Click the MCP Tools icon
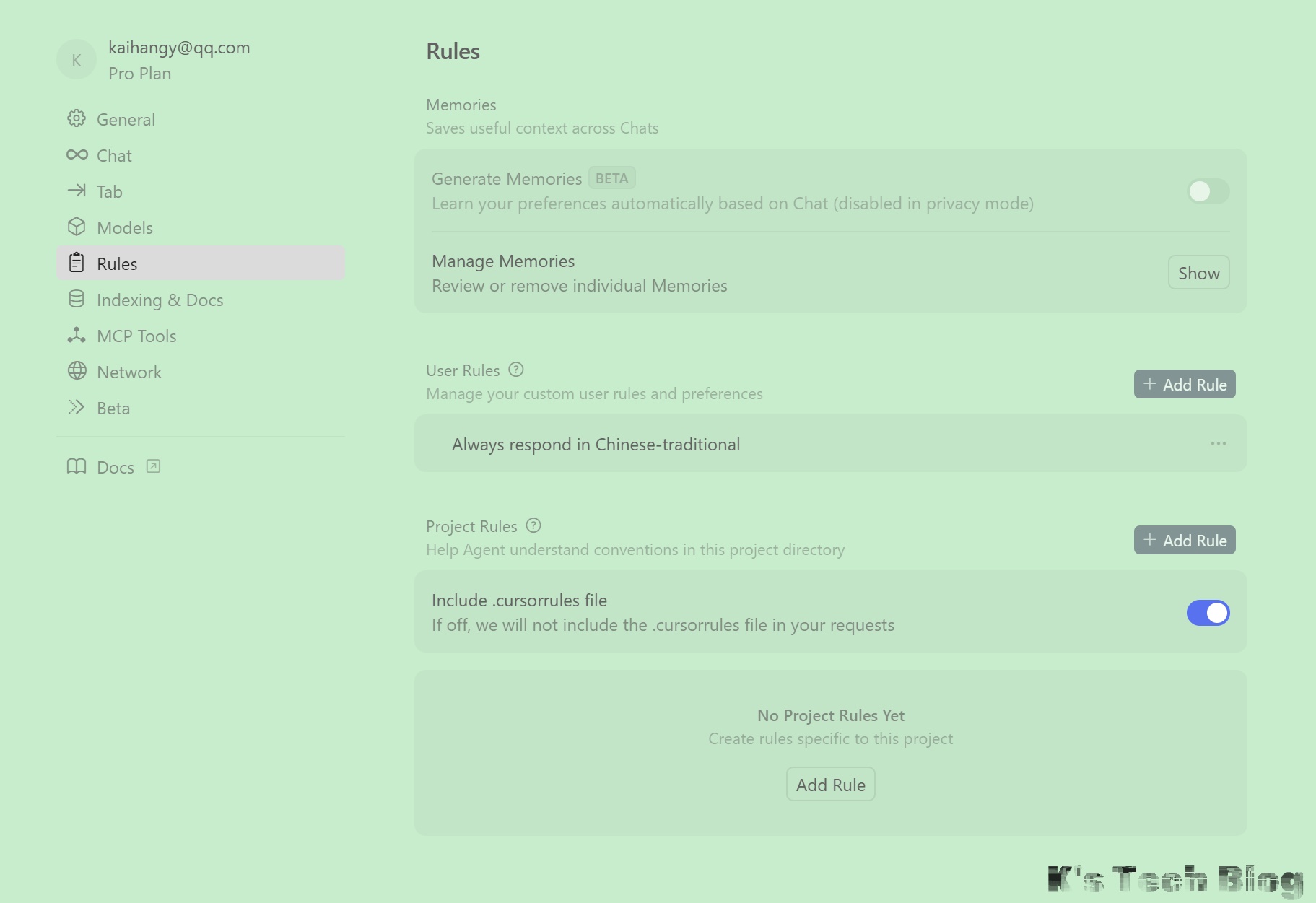The width and height of the screenshot is (1316, 903). pos(77,335)
